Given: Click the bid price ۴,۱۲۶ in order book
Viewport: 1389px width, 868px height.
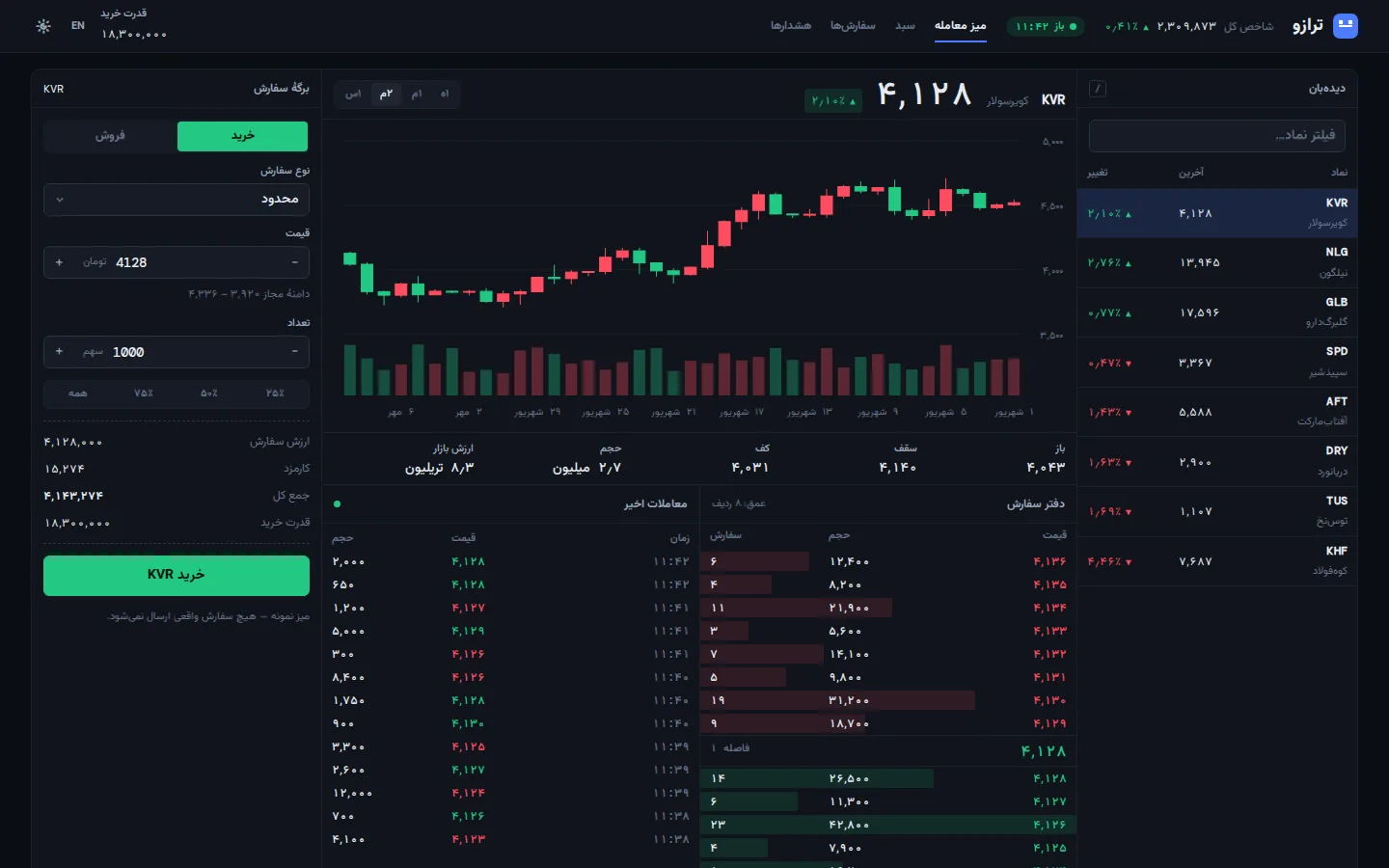Looking at the screenshot, I should pyautogui.click(x=1049, y=825).
